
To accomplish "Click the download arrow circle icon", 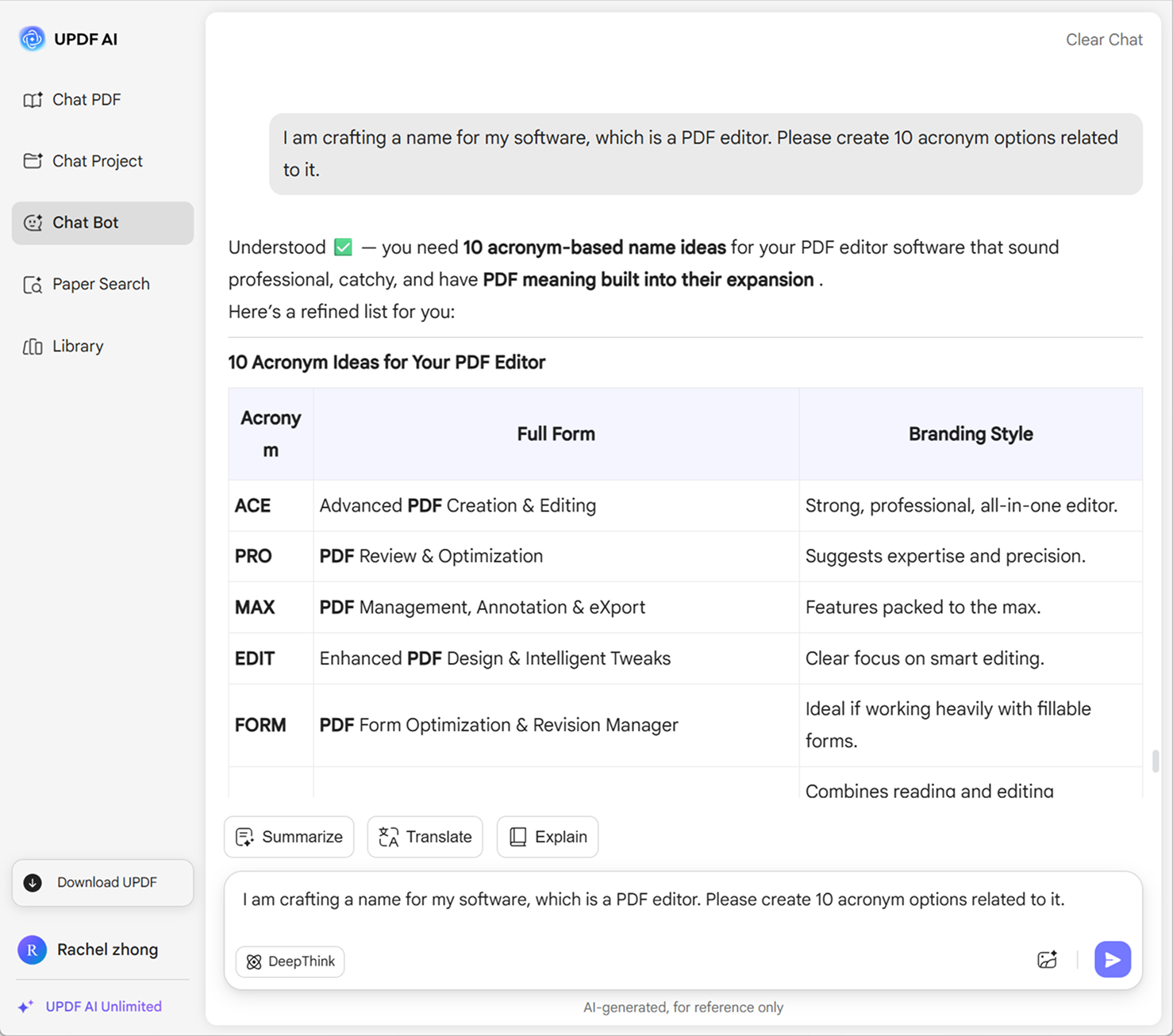I will 33,883.
